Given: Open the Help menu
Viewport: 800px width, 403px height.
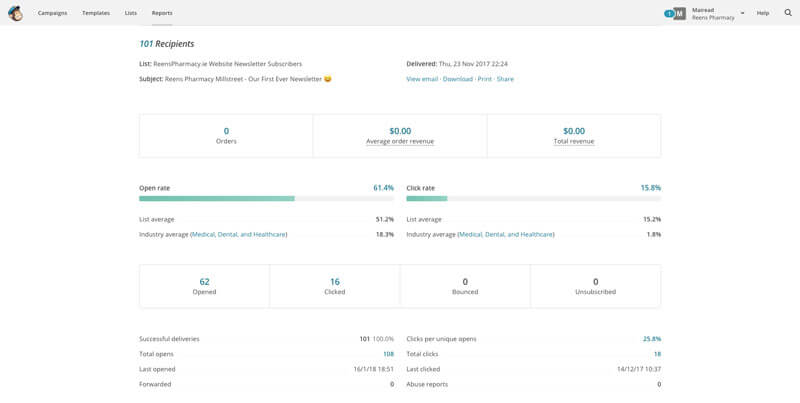Looking at the screenshot, I should (763, 13).
